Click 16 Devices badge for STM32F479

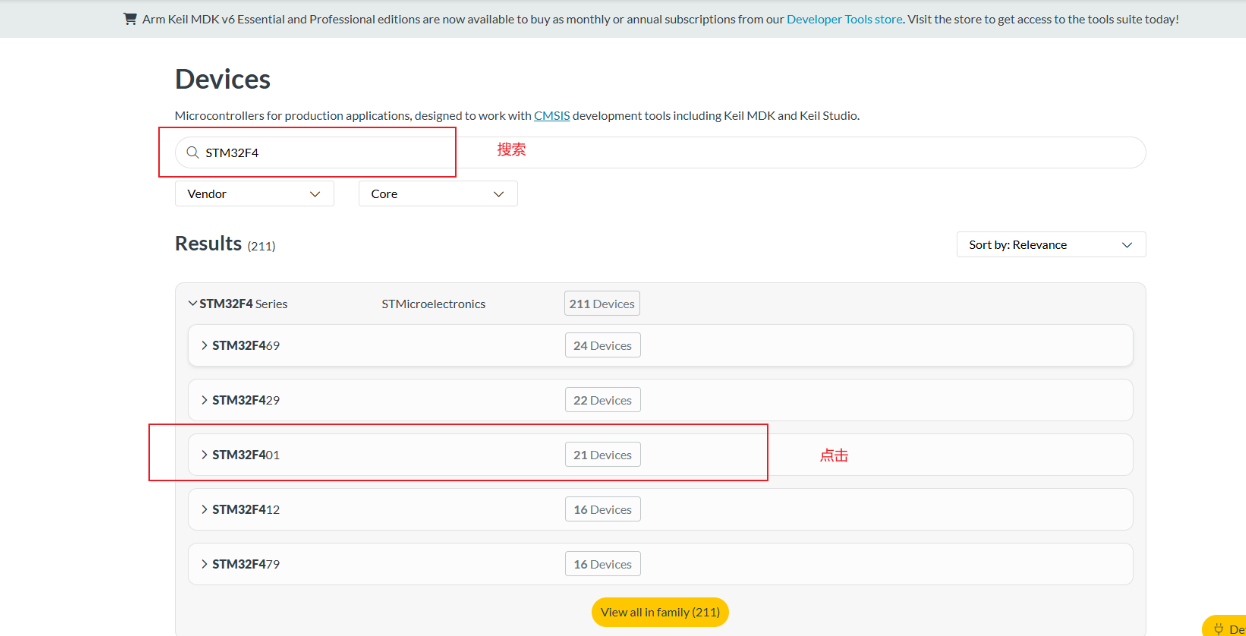[x=603, y=564]
